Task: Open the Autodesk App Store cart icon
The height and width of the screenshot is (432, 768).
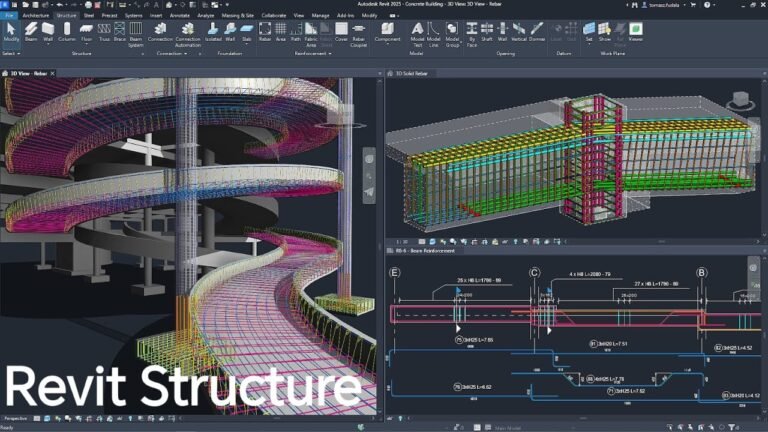Action: pyautogui.click(x=693, y=4)
